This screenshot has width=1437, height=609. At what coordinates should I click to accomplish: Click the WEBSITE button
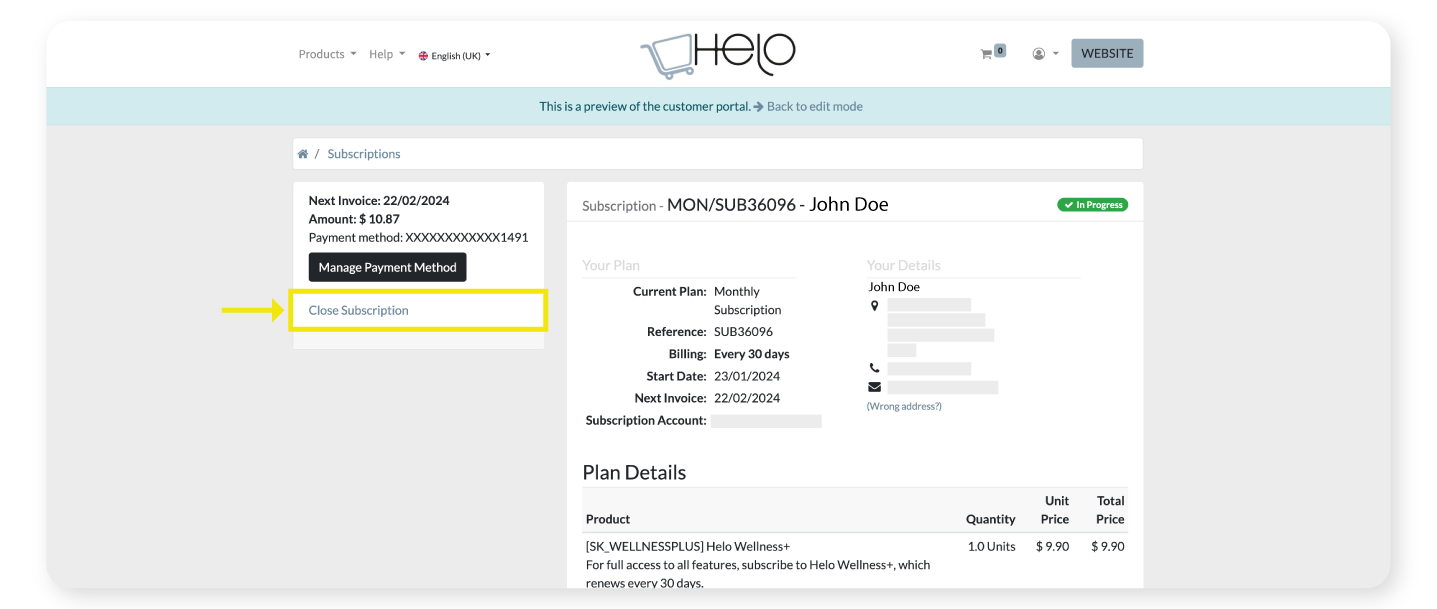tap(1106, 53)
